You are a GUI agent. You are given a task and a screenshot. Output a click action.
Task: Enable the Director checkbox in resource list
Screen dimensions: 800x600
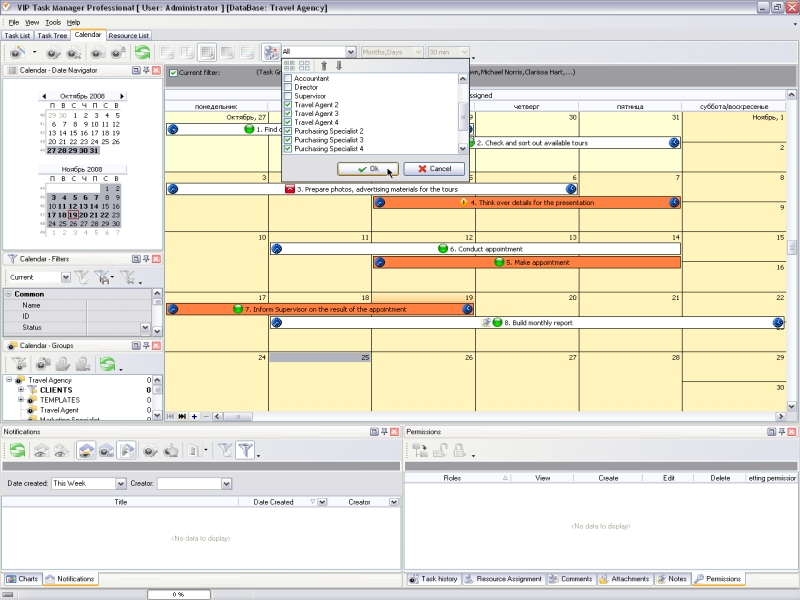(x=289, y=87)
